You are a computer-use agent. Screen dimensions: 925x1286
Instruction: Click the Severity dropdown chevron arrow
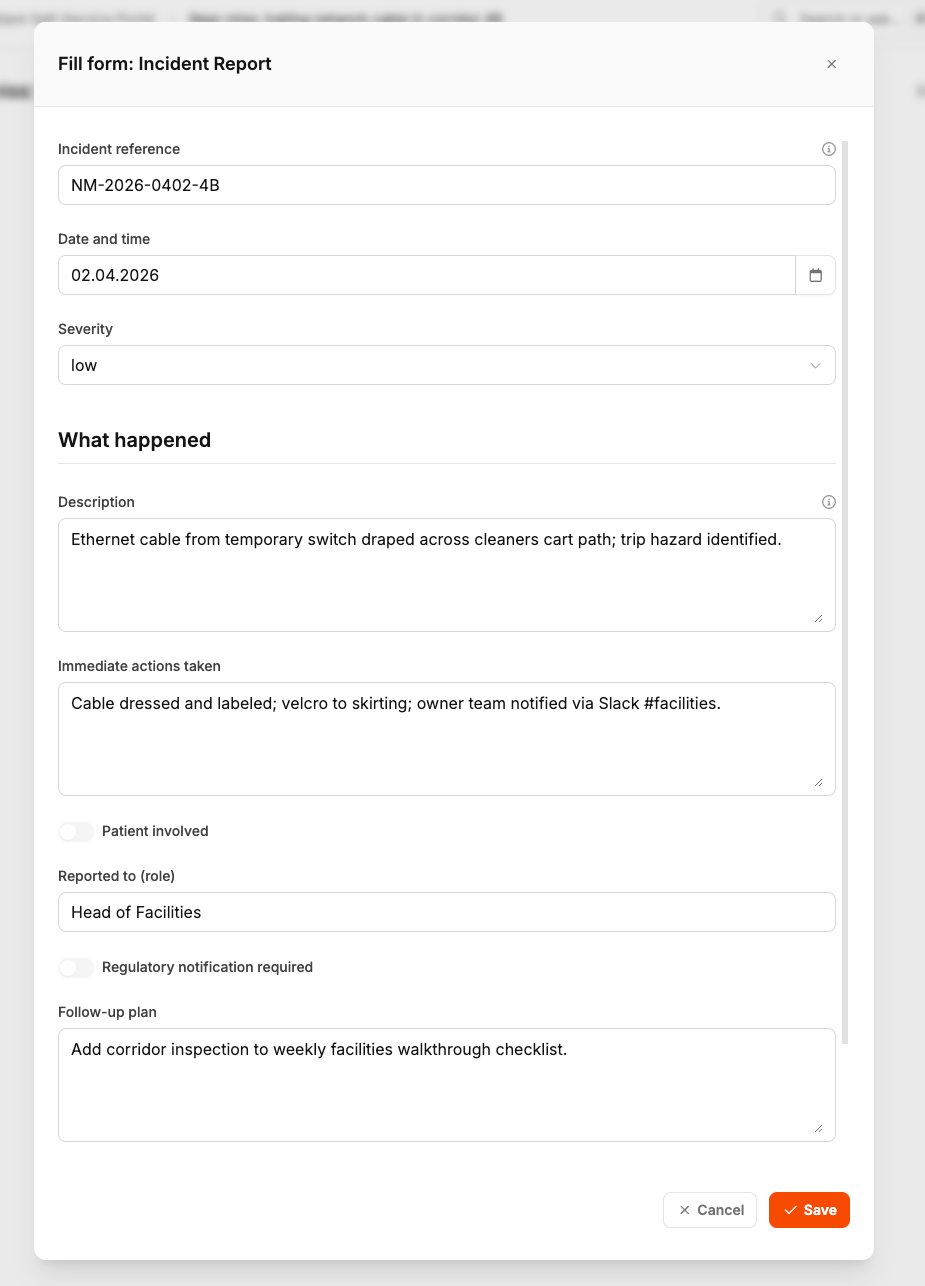pyautogui.click(x=815, y=365)
